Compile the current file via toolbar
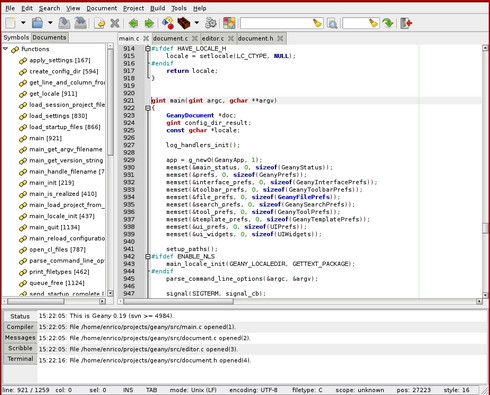The width and height of the screenshot is (490, 395). tap(168, 23)
